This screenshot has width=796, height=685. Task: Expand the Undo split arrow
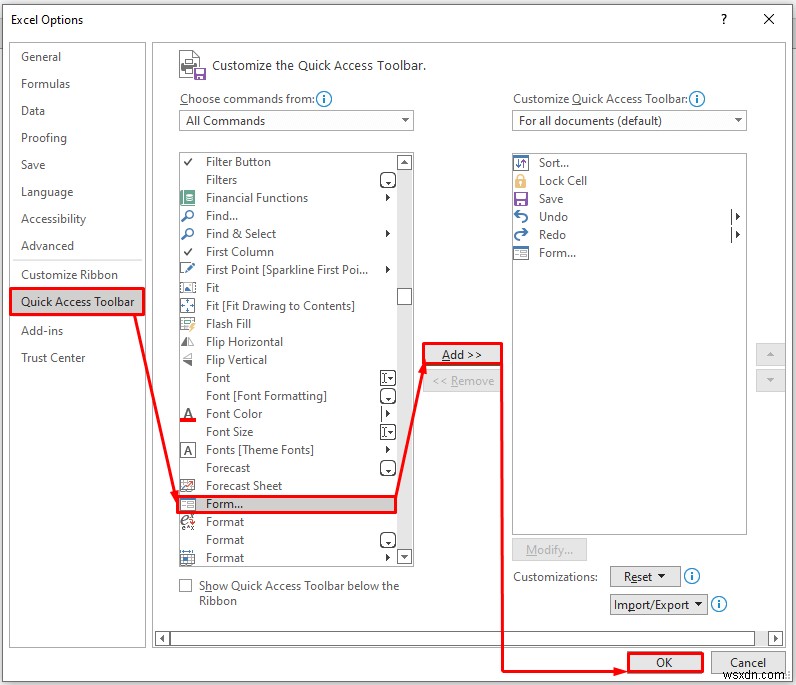[737, 216]
